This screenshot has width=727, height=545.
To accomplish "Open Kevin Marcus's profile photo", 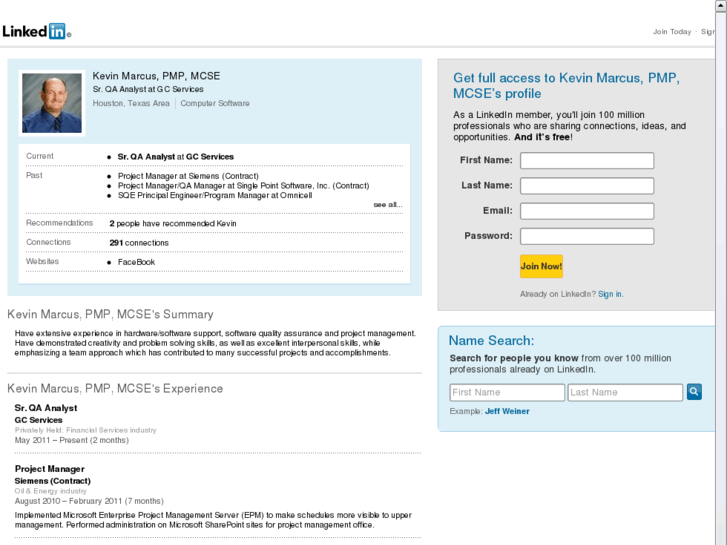I will click(51, 103).
